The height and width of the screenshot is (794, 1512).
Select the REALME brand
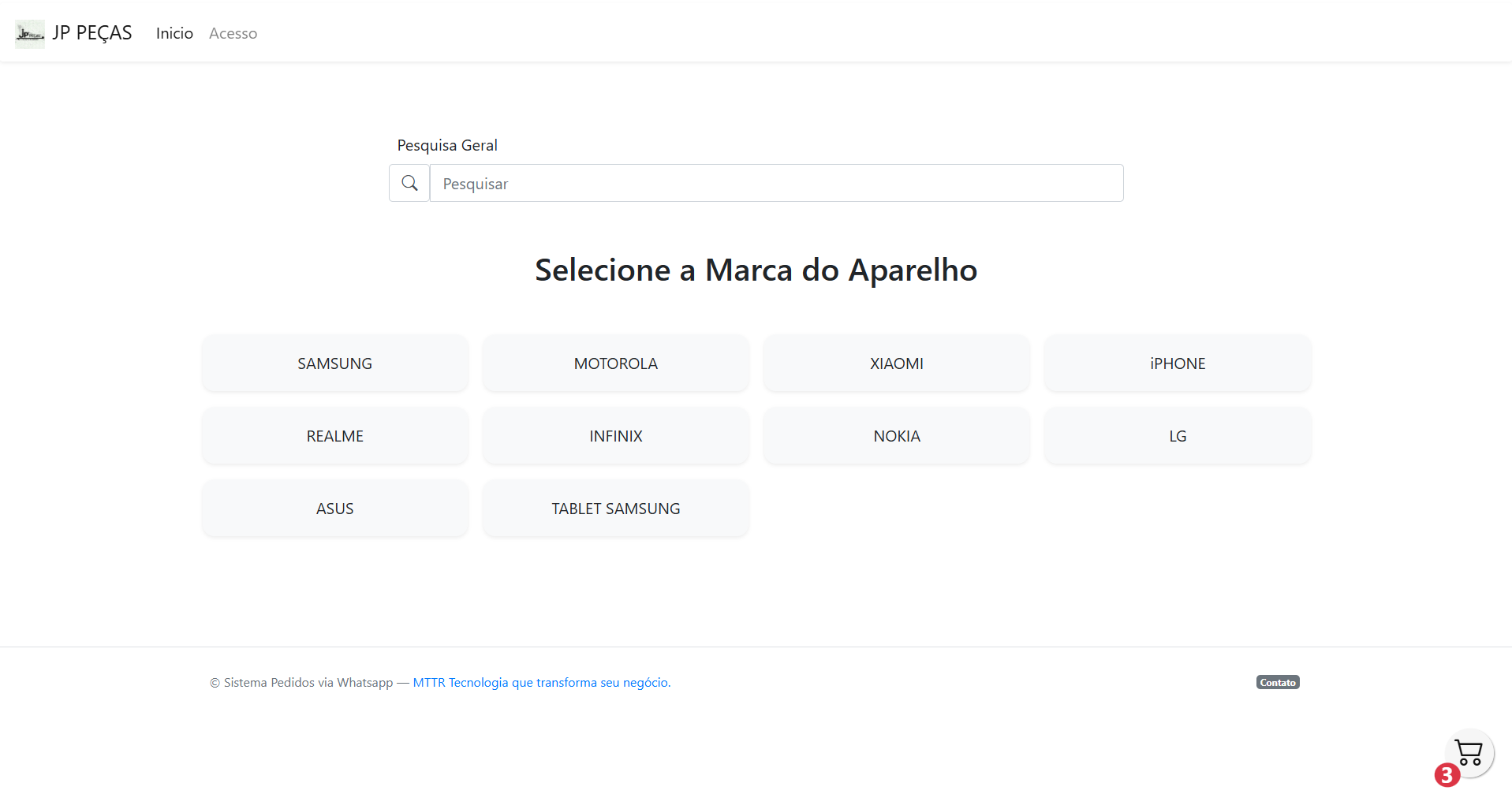click(x=334, y=435)
